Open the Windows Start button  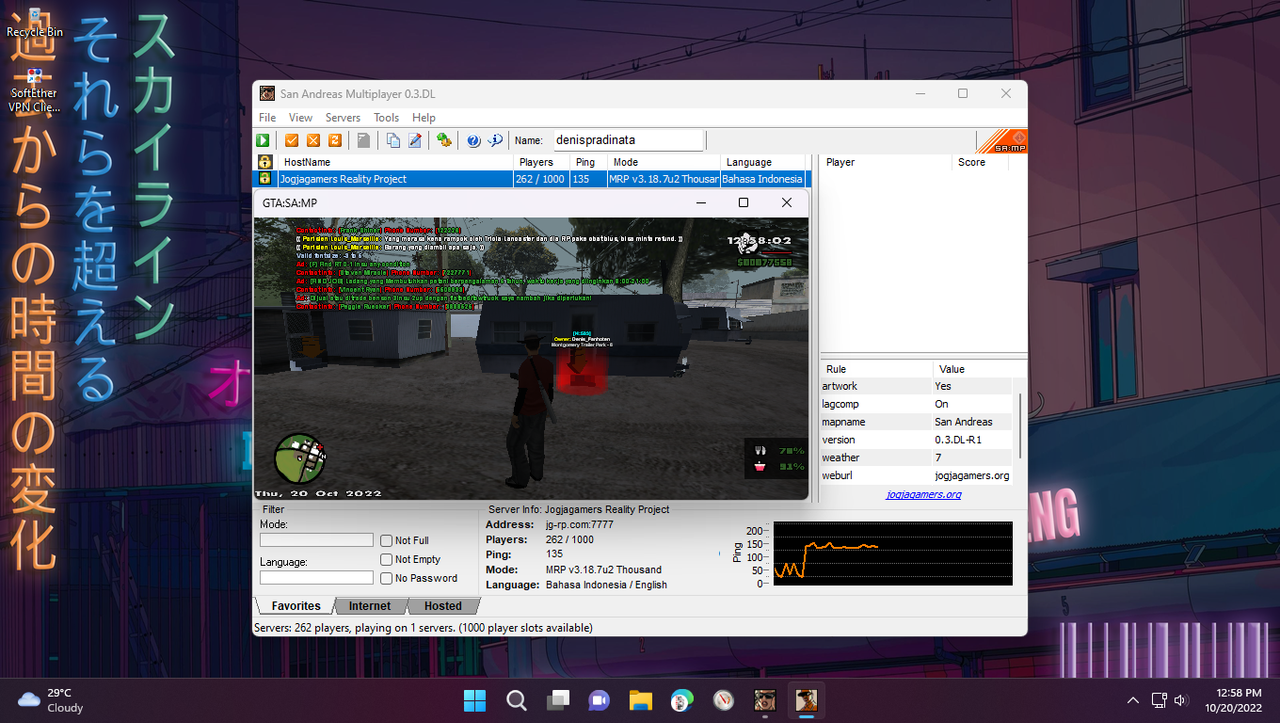[474, 700]
